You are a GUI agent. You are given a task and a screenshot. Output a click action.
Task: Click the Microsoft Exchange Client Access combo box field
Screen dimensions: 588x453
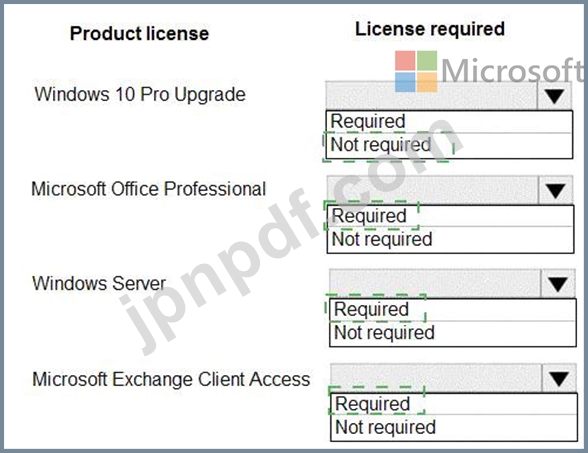[x=436, y=378]
